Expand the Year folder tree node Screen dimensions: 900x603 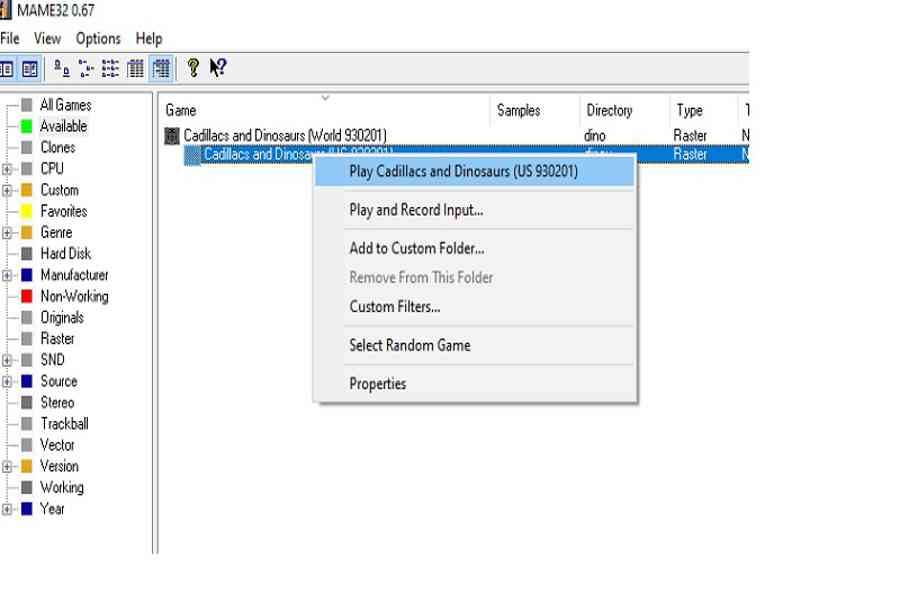point(7,509)
